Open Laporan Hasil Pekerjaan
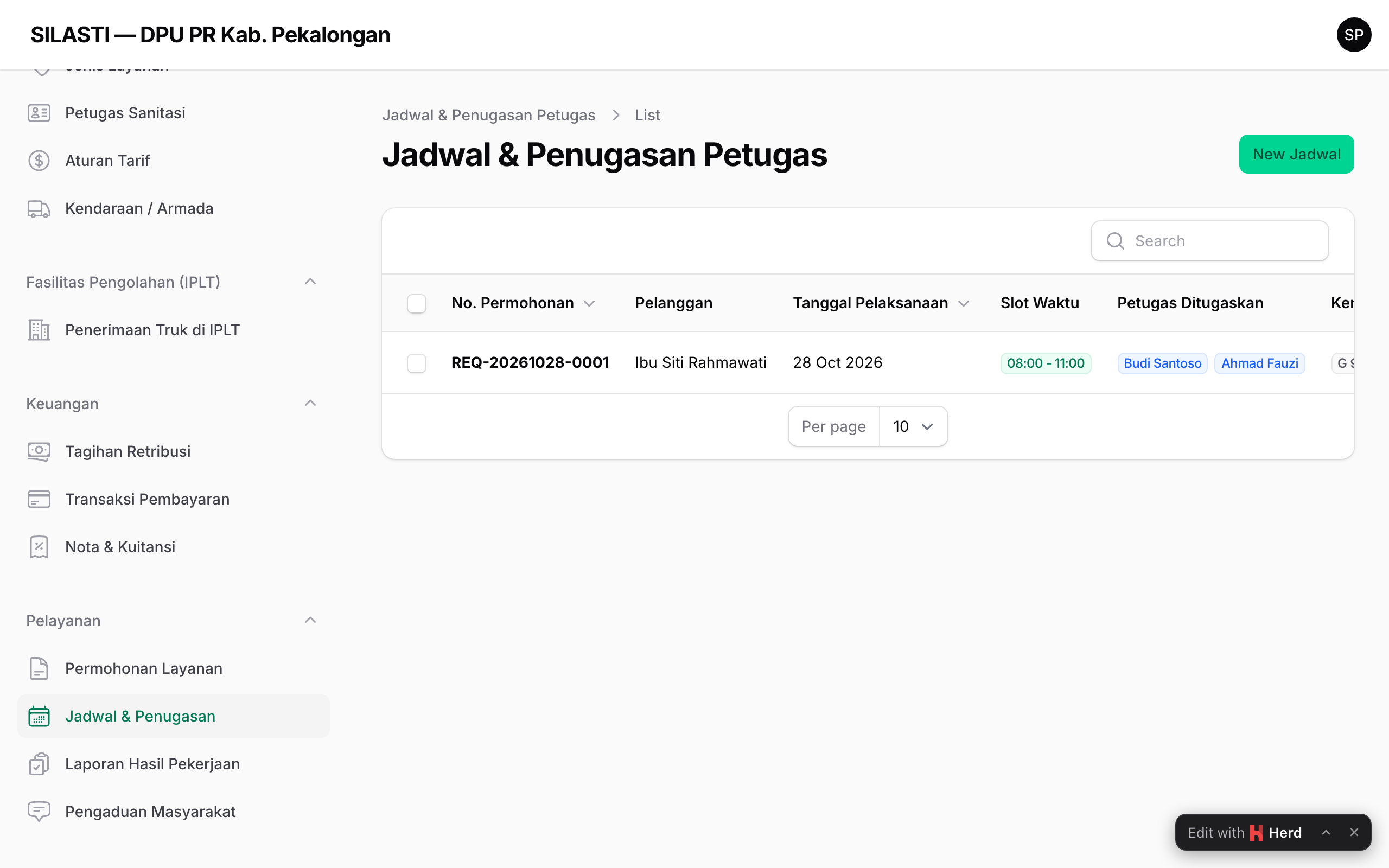The width and height of the screenshot is (1389, 868). [172, 764]
